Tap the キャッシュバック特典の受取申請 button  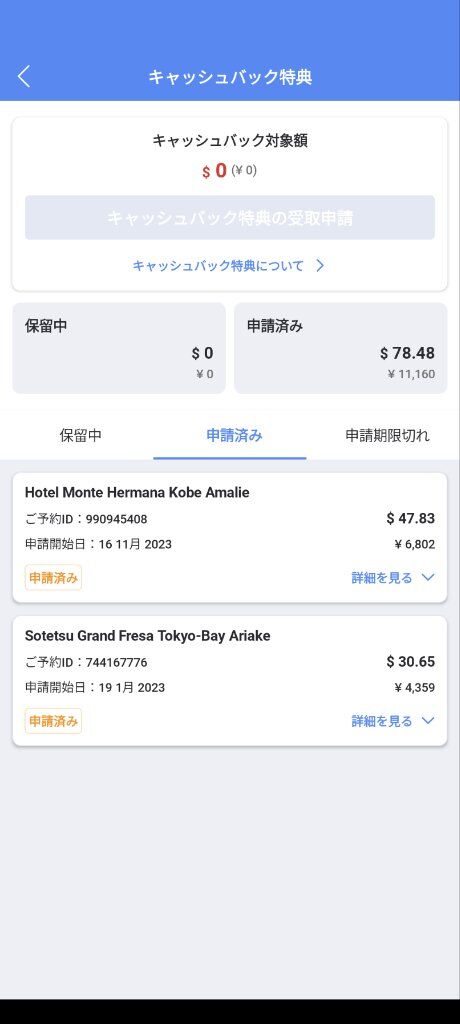pyautogui.click(x=230, y=217)
